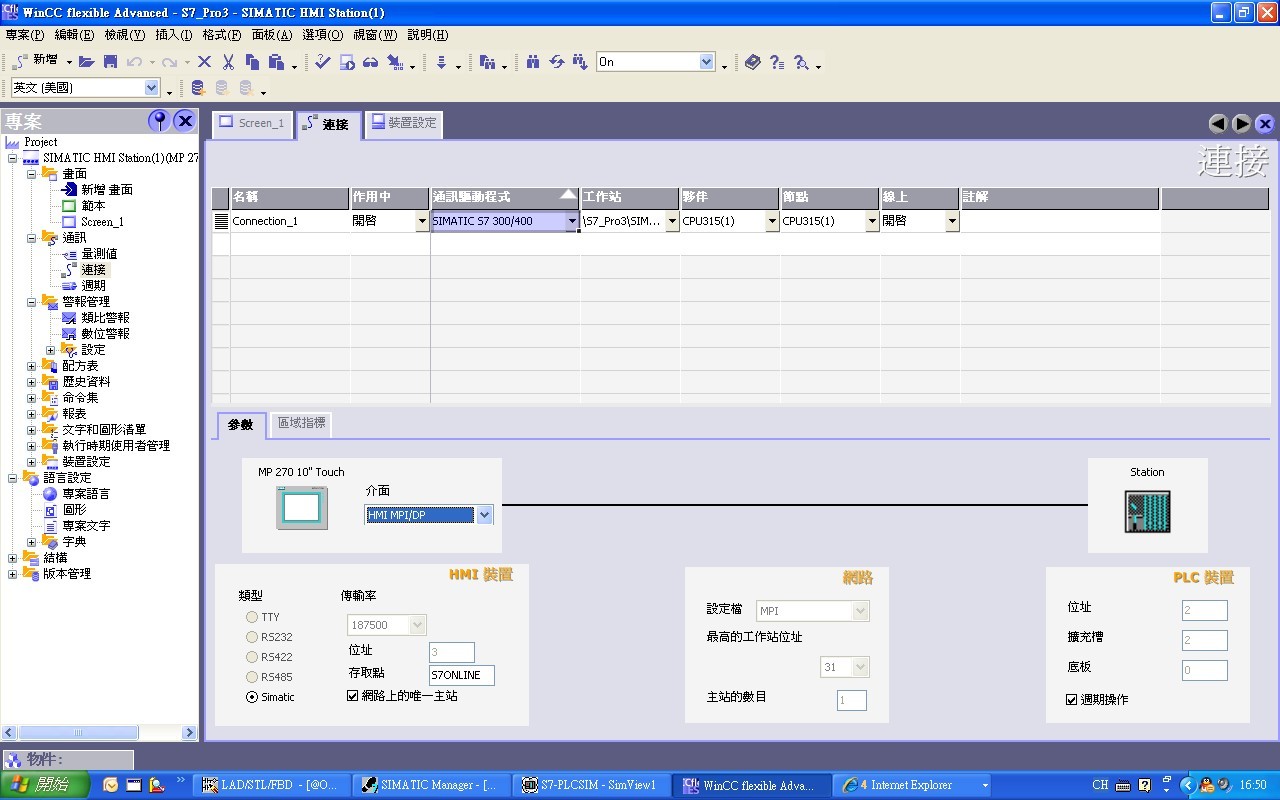
Task: Expand the 報表 tree node
Action: click(x=31, y=414)
